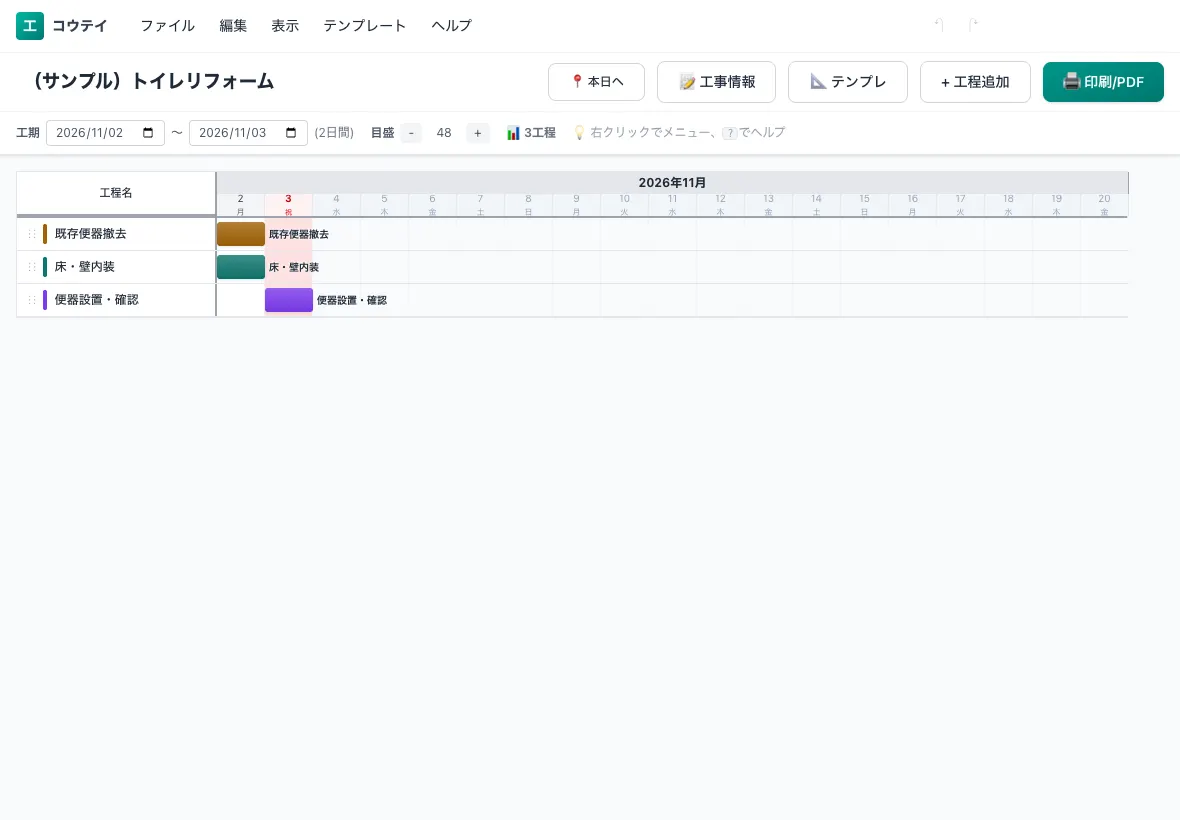
Task: Click the brown color marker of 既存便器撤去
Action: [45, 234]
